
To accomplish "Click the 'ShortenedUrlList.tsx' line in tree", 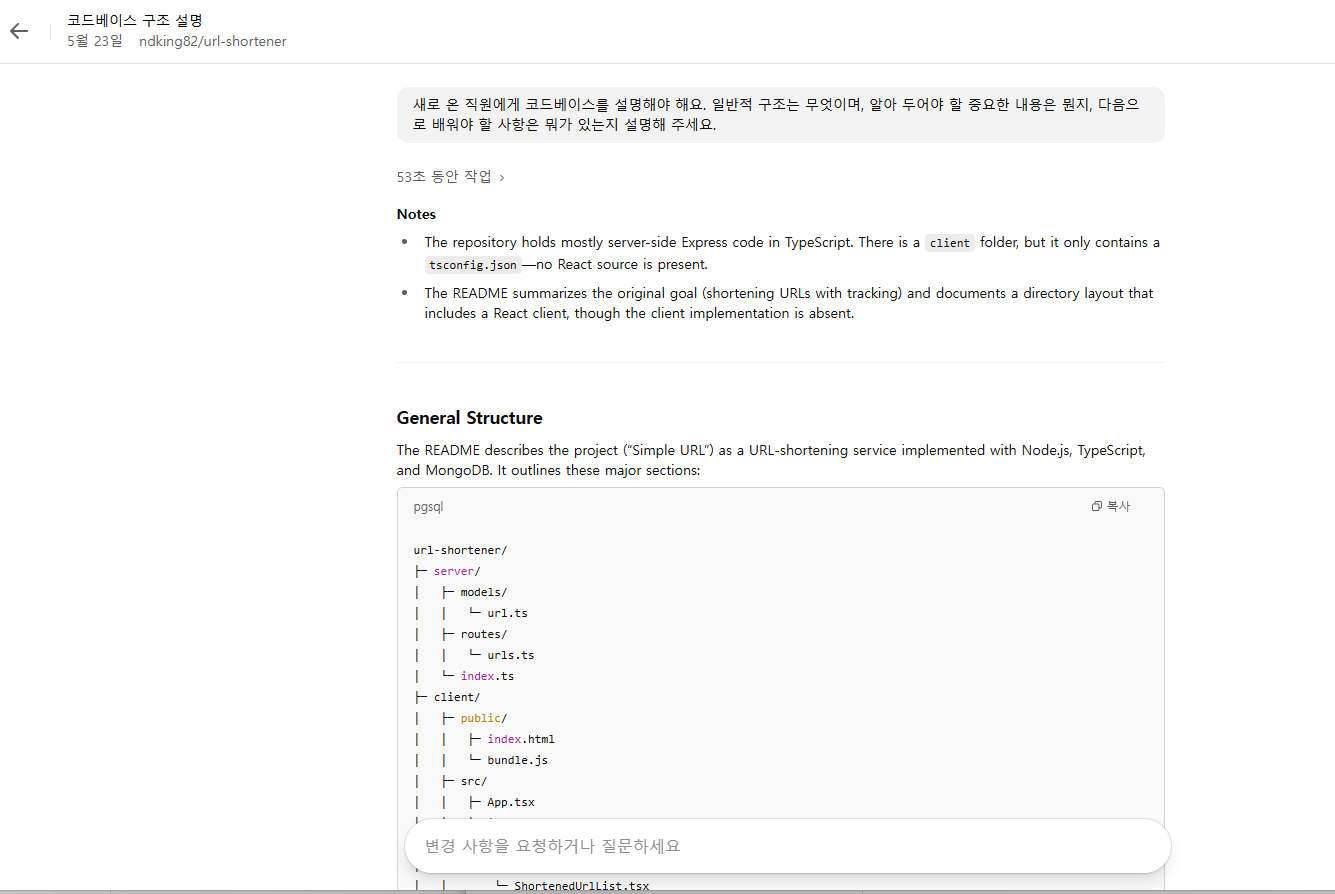I will click(x=582, y=886).
